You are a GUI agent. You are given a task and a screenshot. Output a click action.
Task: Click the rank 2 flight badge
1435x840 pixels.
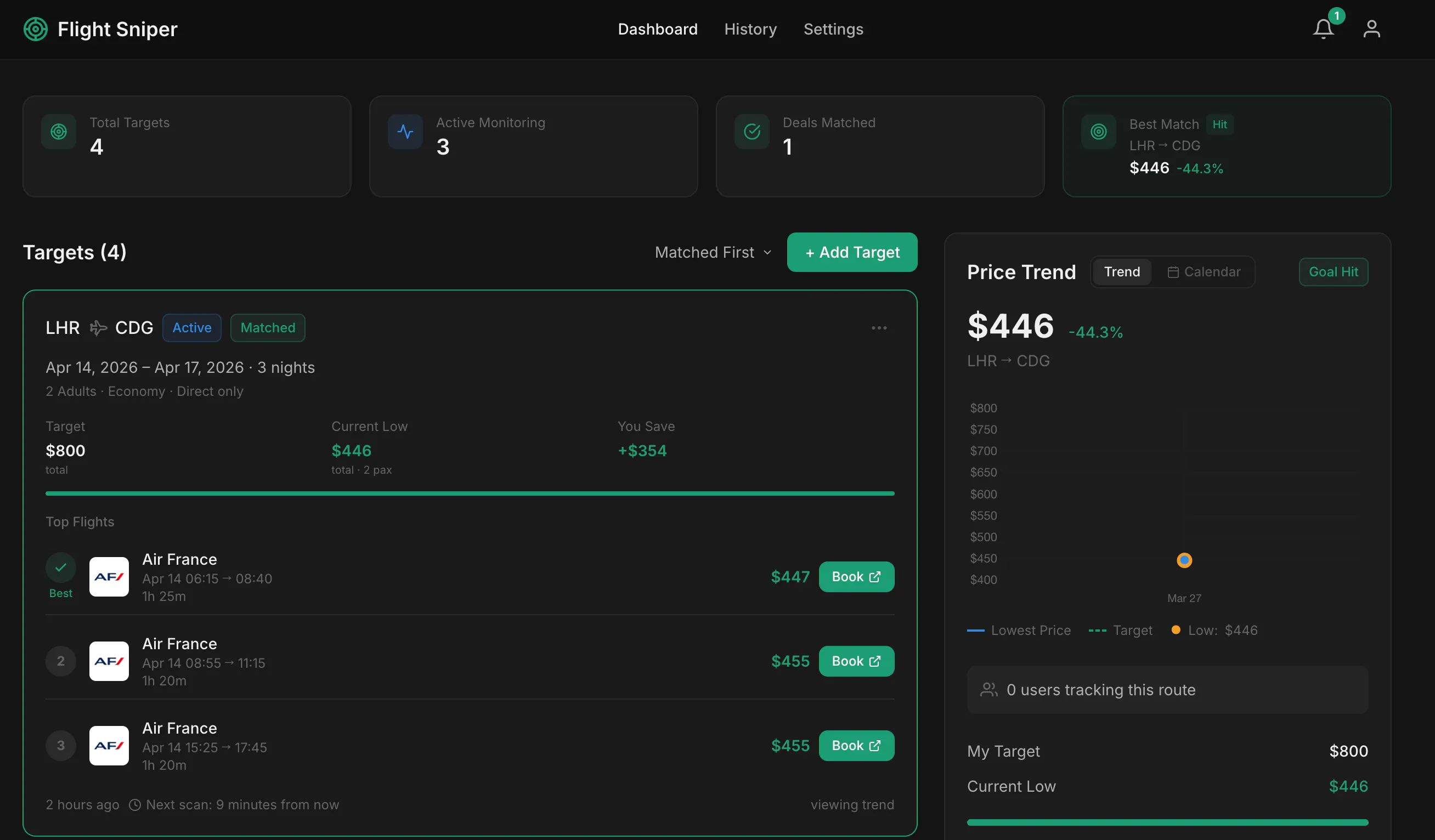pyautogui.click(x=61, y=661)
